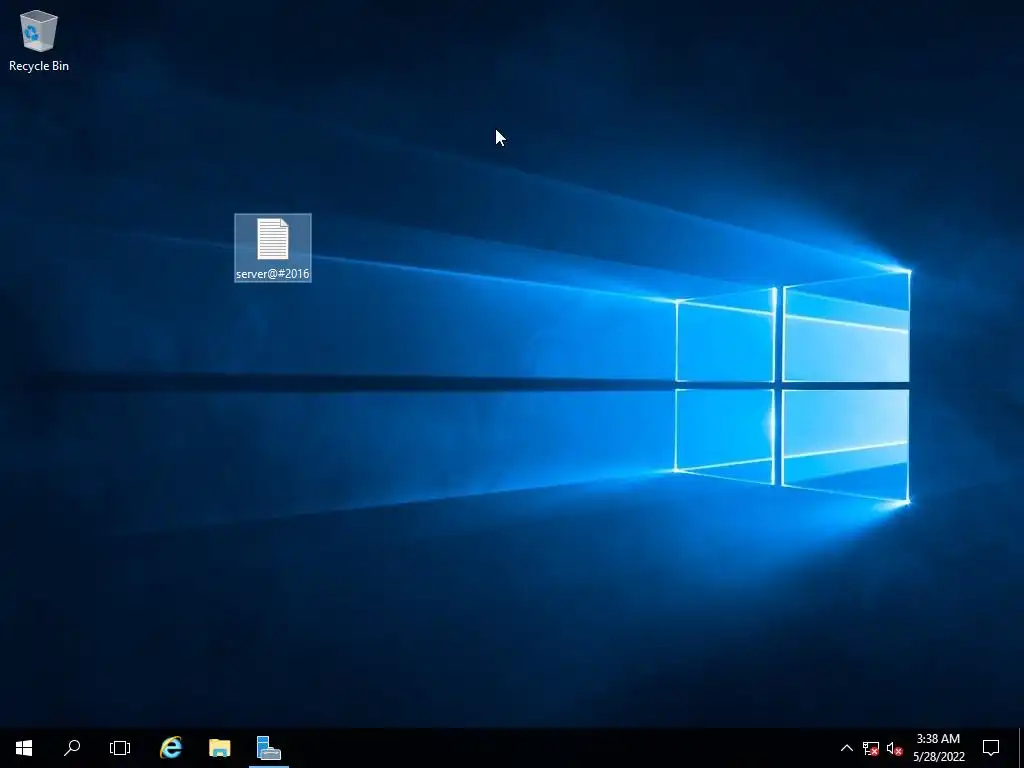Select the server@#2016 text file icon

[x=273, y=248]
